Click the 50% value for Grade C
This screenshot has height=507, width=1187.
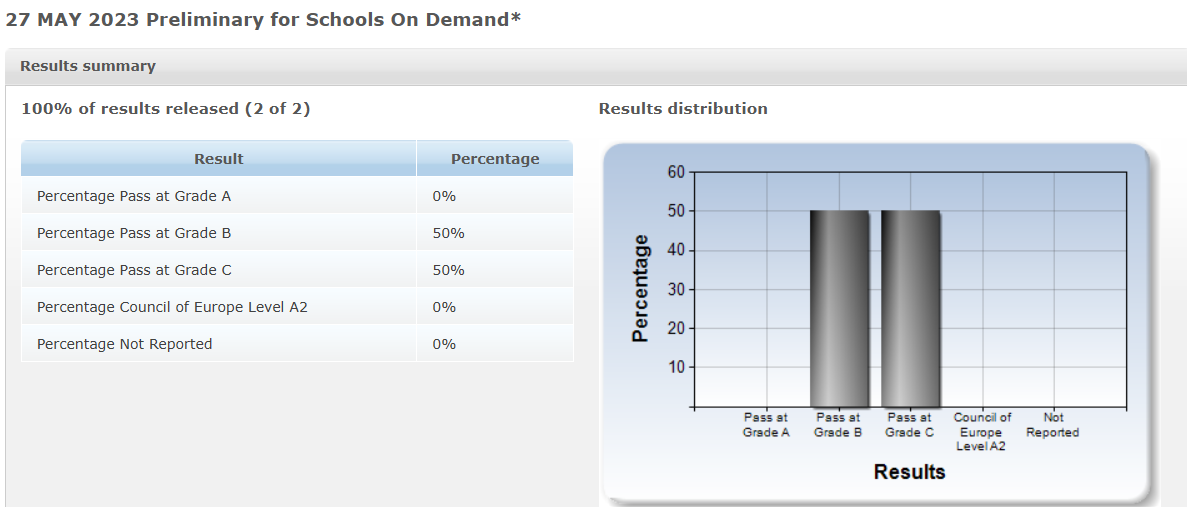click(449, 270)
